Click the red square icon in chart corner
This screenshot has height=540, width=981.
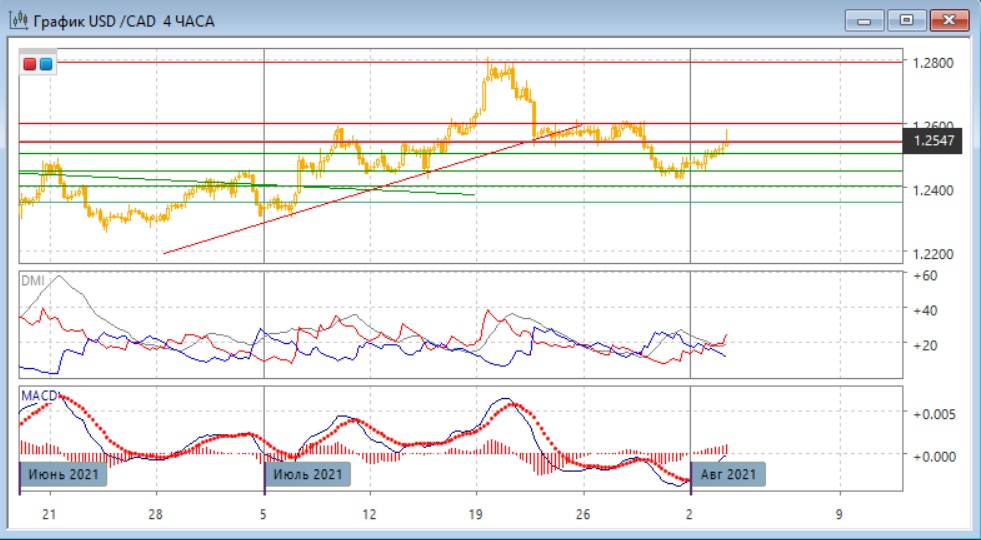tap(30, 65)
